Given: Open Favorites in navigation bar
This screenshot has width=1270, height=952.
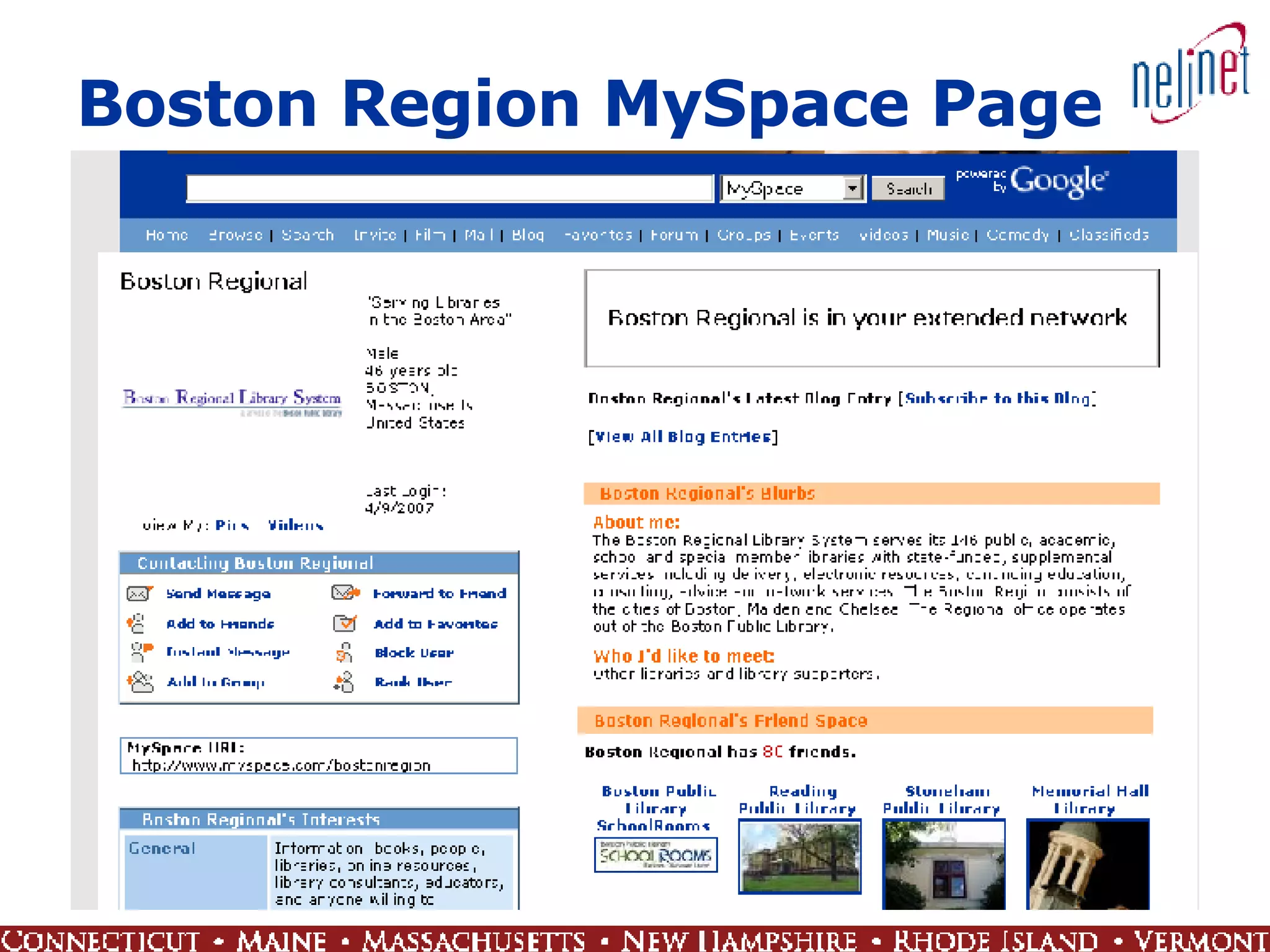Looking at the screenshot, I should click(598, 235).
